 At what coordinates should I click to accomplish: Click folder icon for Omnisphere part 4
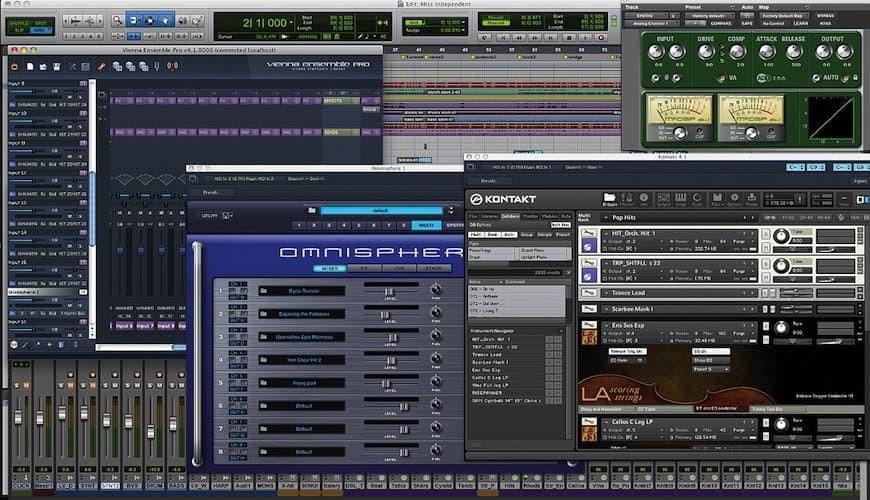click(264, 360)
